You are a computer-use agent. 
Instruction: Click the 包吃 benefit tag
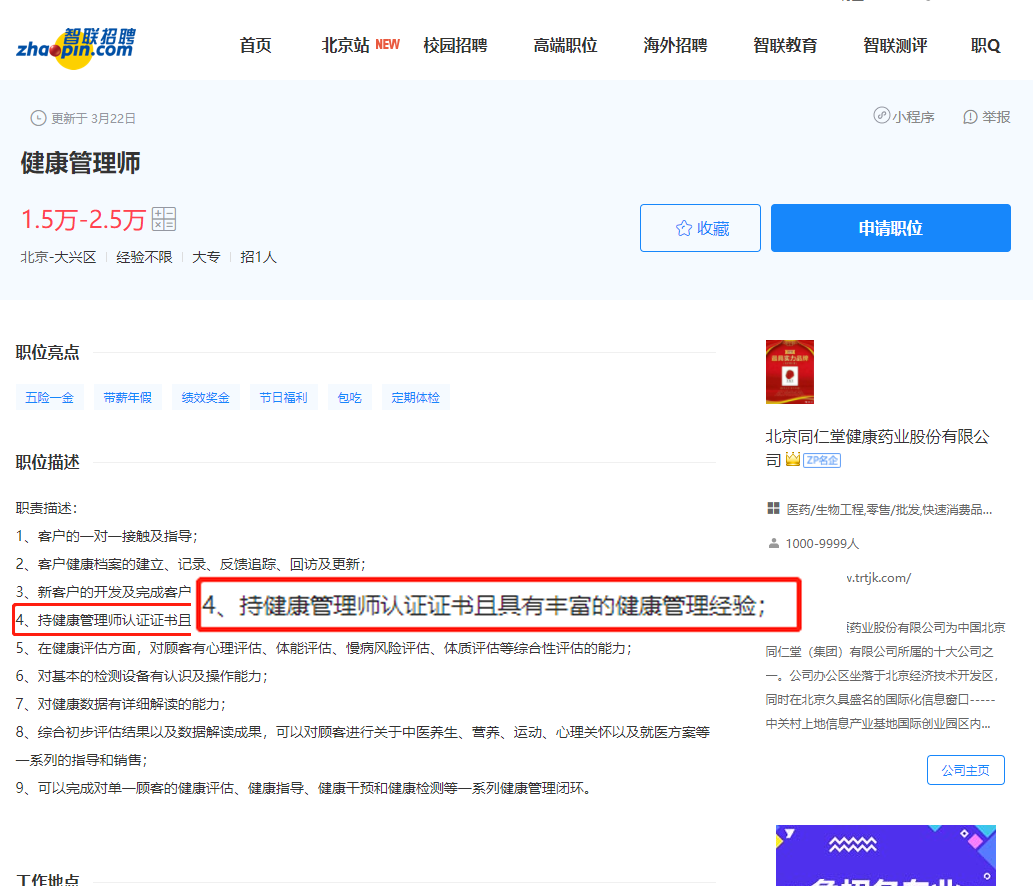(349, 397)
